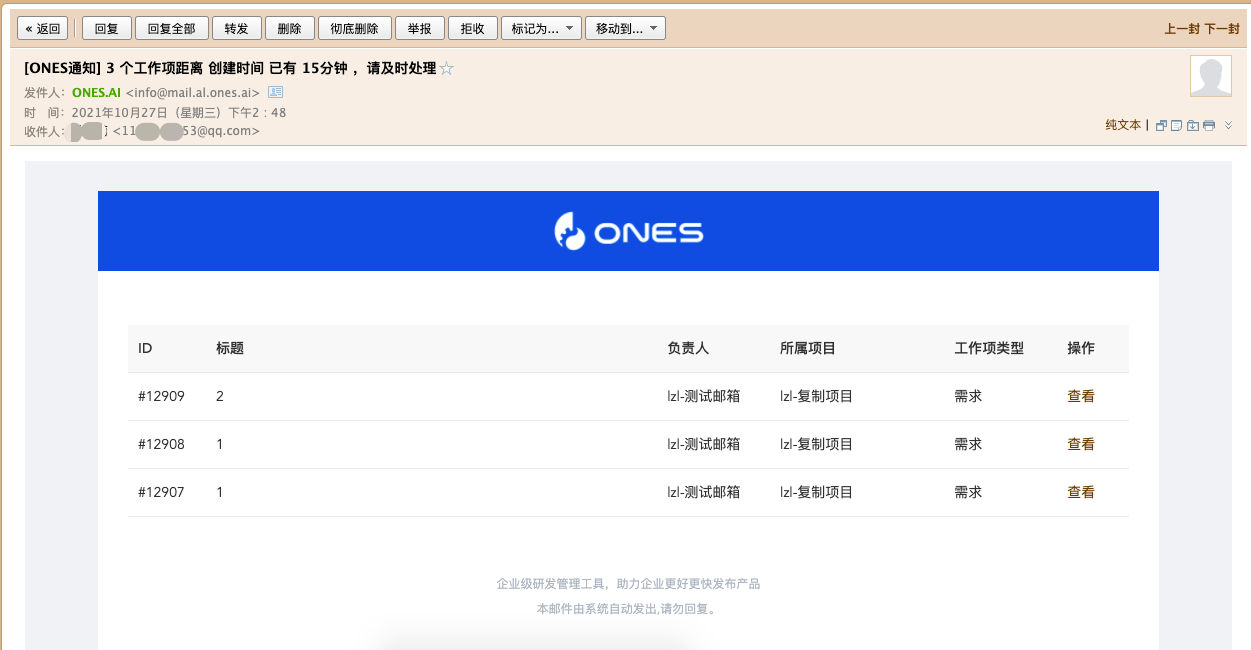Viewport: 1251px width, 650px height.
Task: Go back with the 返回 button
Action: [43, 29]
